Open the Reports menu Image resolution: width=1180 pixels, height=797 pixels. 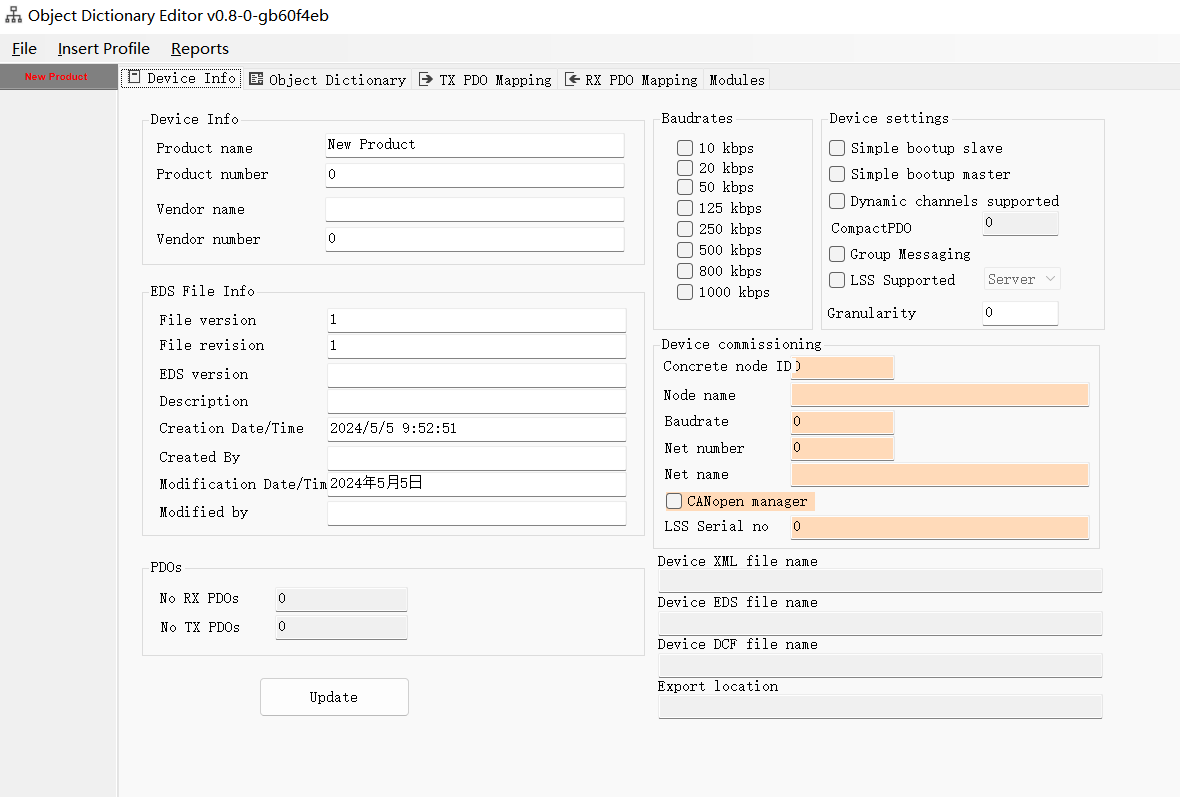click(199, 48)
